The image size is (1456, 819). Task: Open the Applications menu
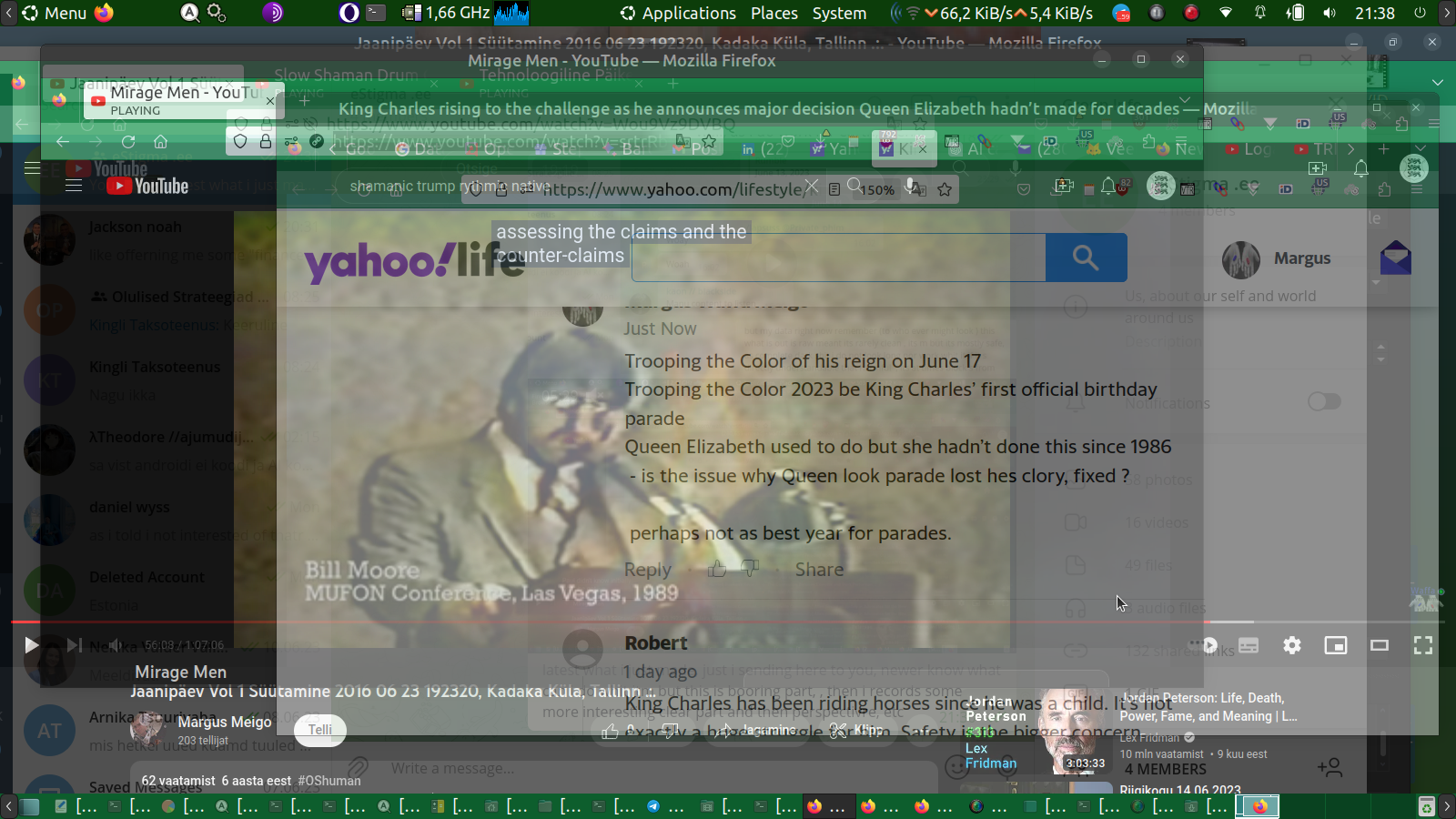point(679,13)
